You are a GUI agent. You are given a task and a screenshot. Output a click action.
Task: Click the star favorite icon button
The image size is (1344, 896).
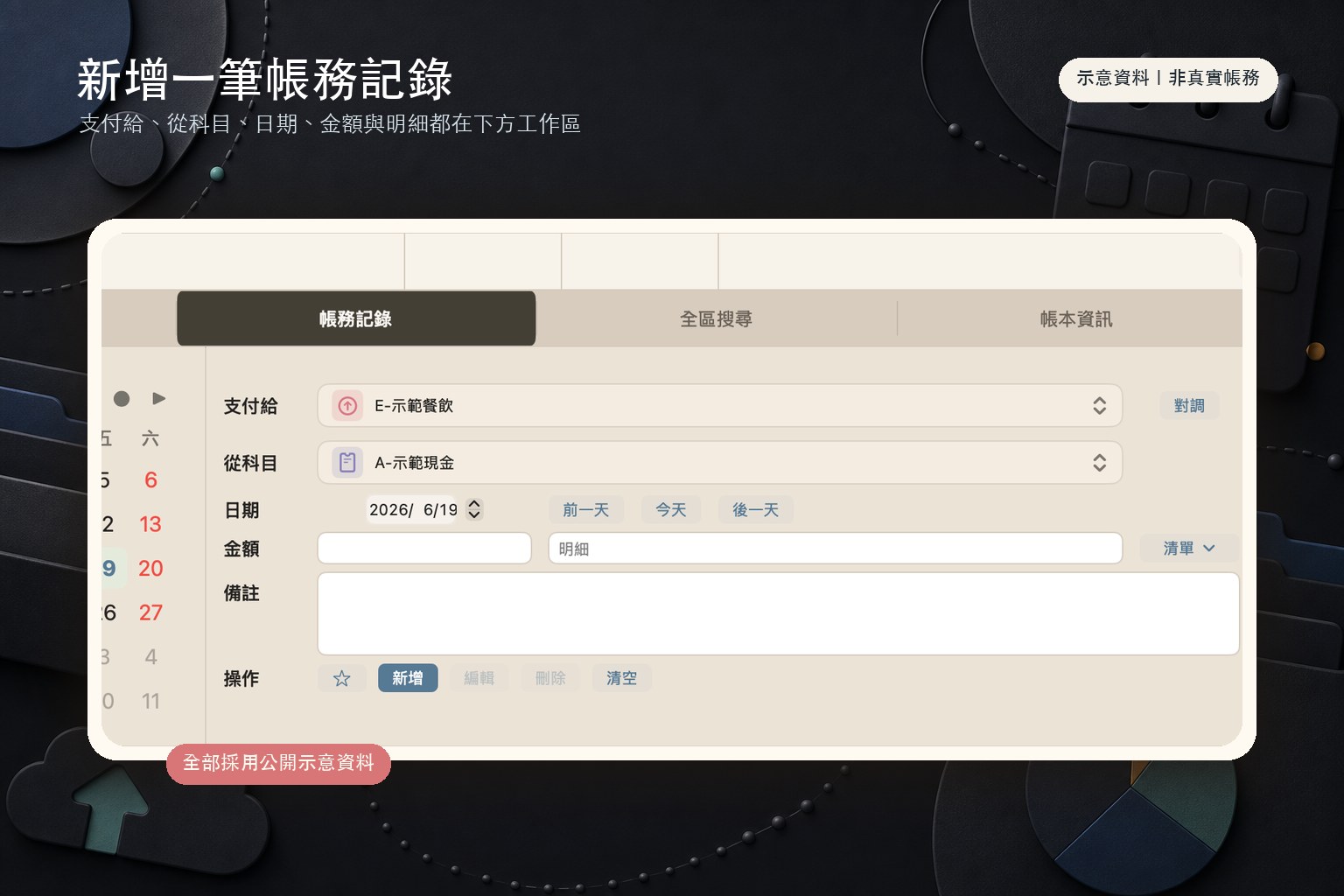(341, 678)
